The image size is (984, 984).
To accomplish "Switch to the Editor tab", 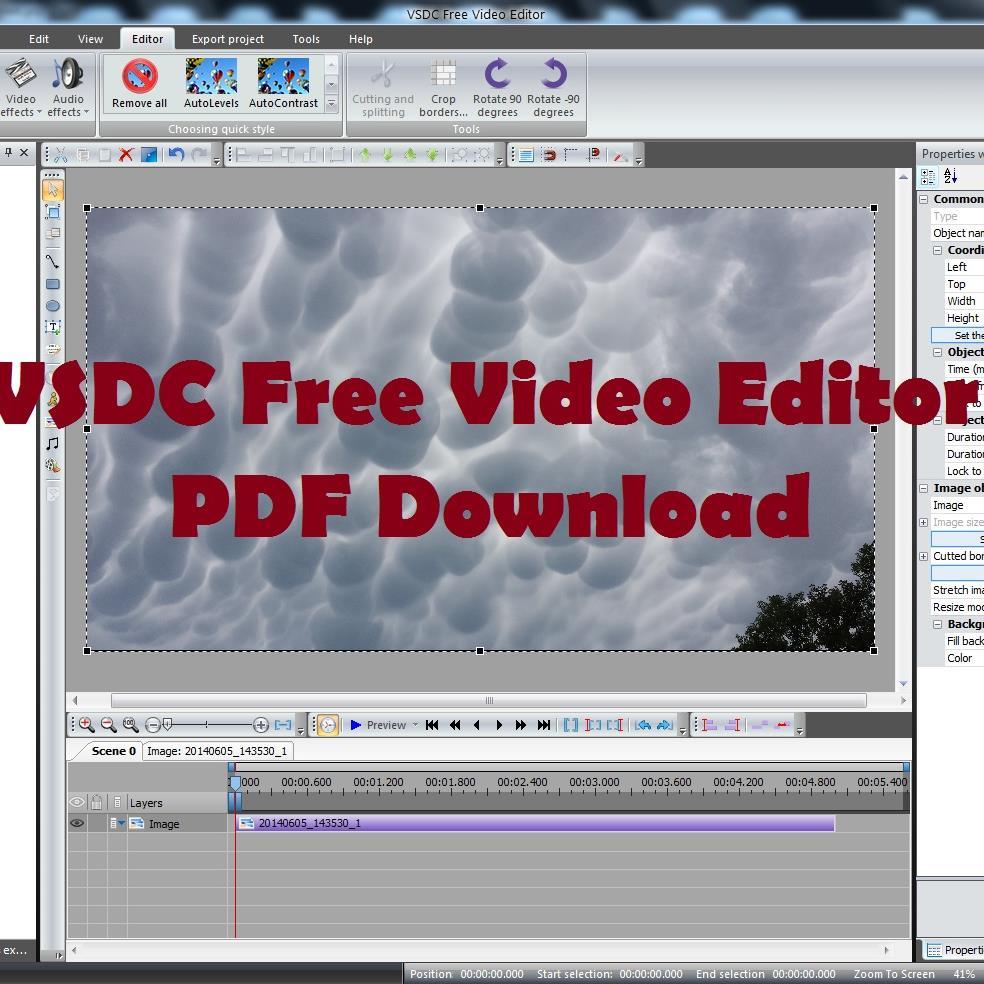I will 147,39.
